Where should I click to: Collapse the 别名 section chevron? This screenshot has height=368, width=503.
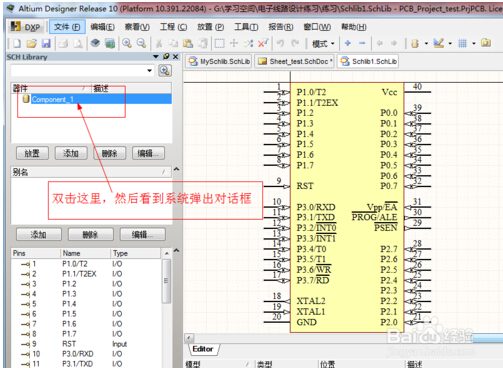pyautogui.click(x=176, y=169)
